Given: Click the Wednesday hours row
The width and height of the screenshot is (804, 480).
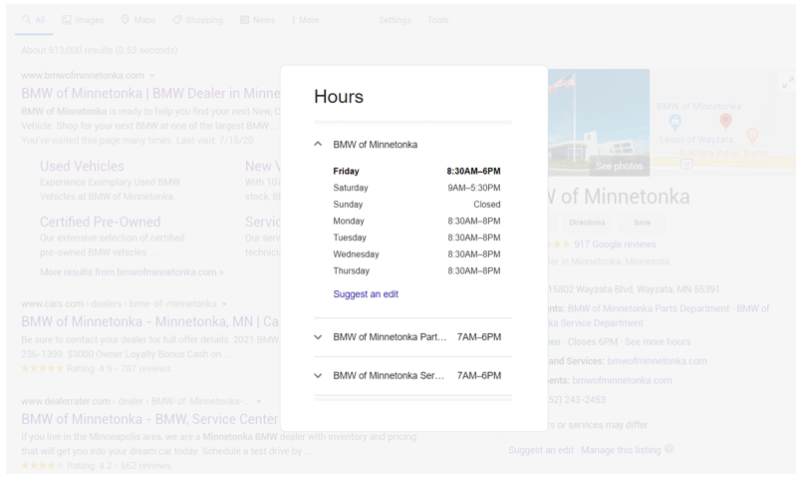Looking at the screenshot, I should point(417,254).
